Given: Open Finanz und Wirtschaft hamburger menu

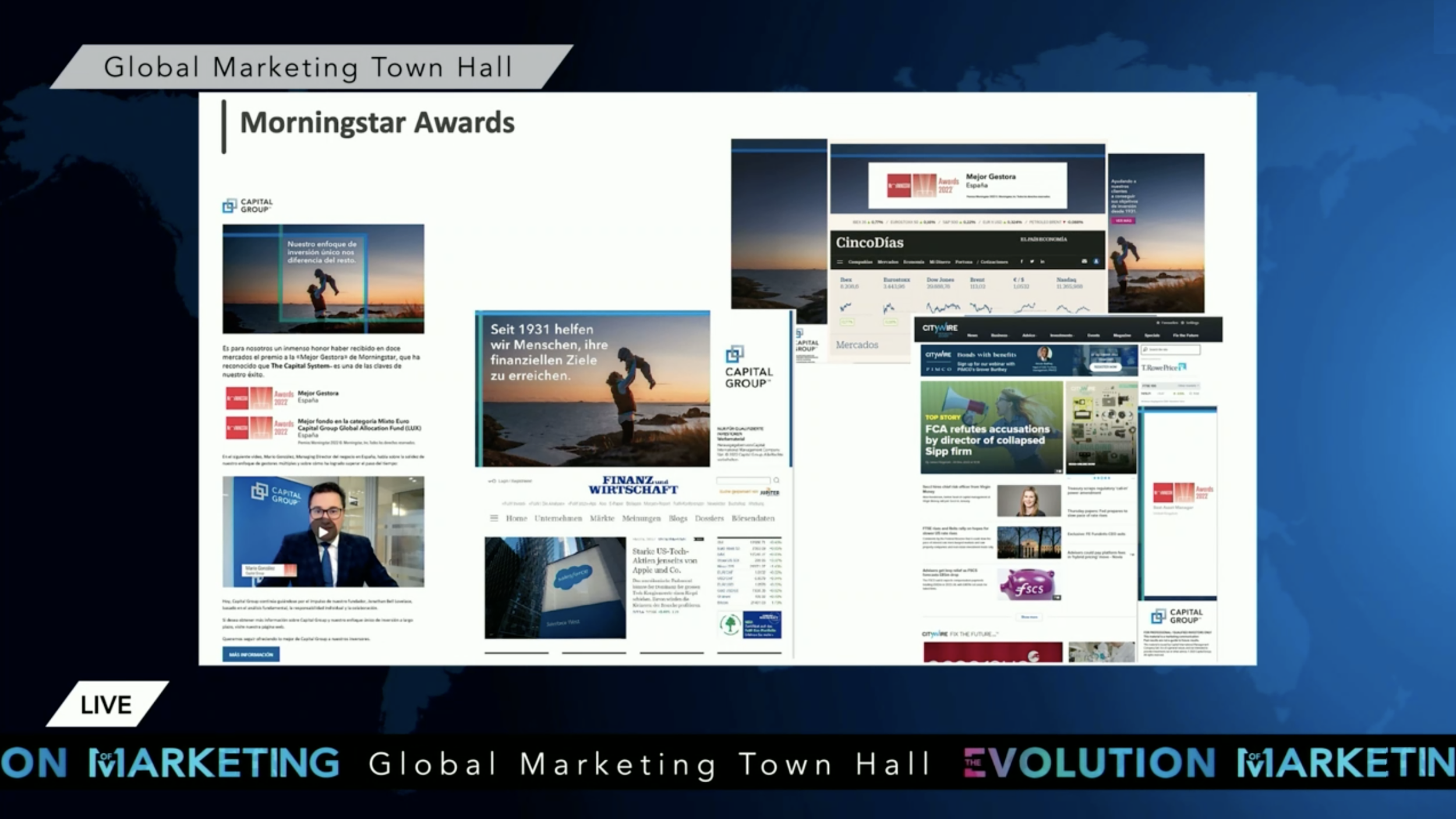Looking at the screenshot, I should pyautogui.click(x=494, y=517).
